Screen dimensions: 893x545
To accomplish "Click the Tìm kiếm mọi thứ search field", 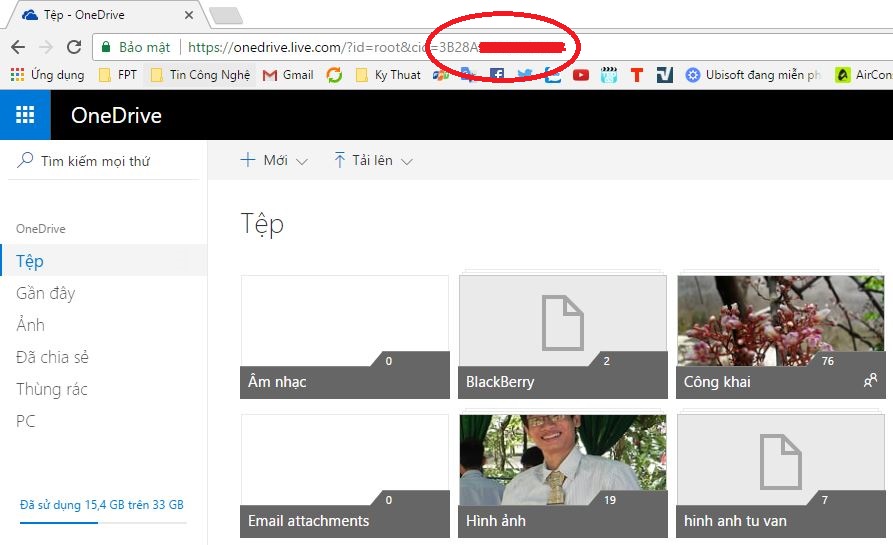I will pos(104,161).
